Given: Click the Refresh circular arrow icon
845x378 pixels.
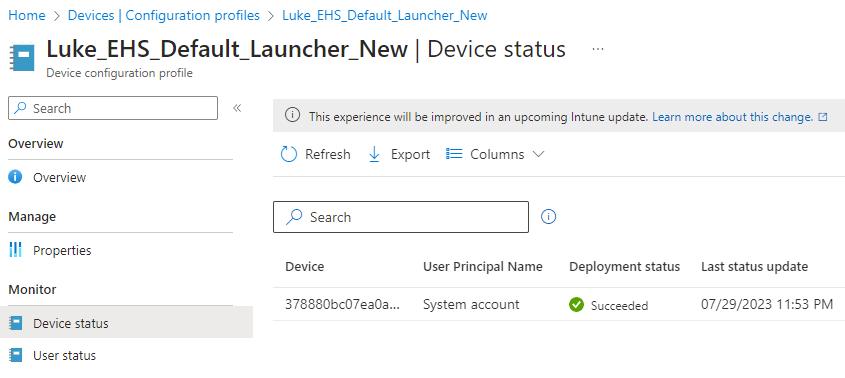Looking at the screenshot, I should 289,154.
